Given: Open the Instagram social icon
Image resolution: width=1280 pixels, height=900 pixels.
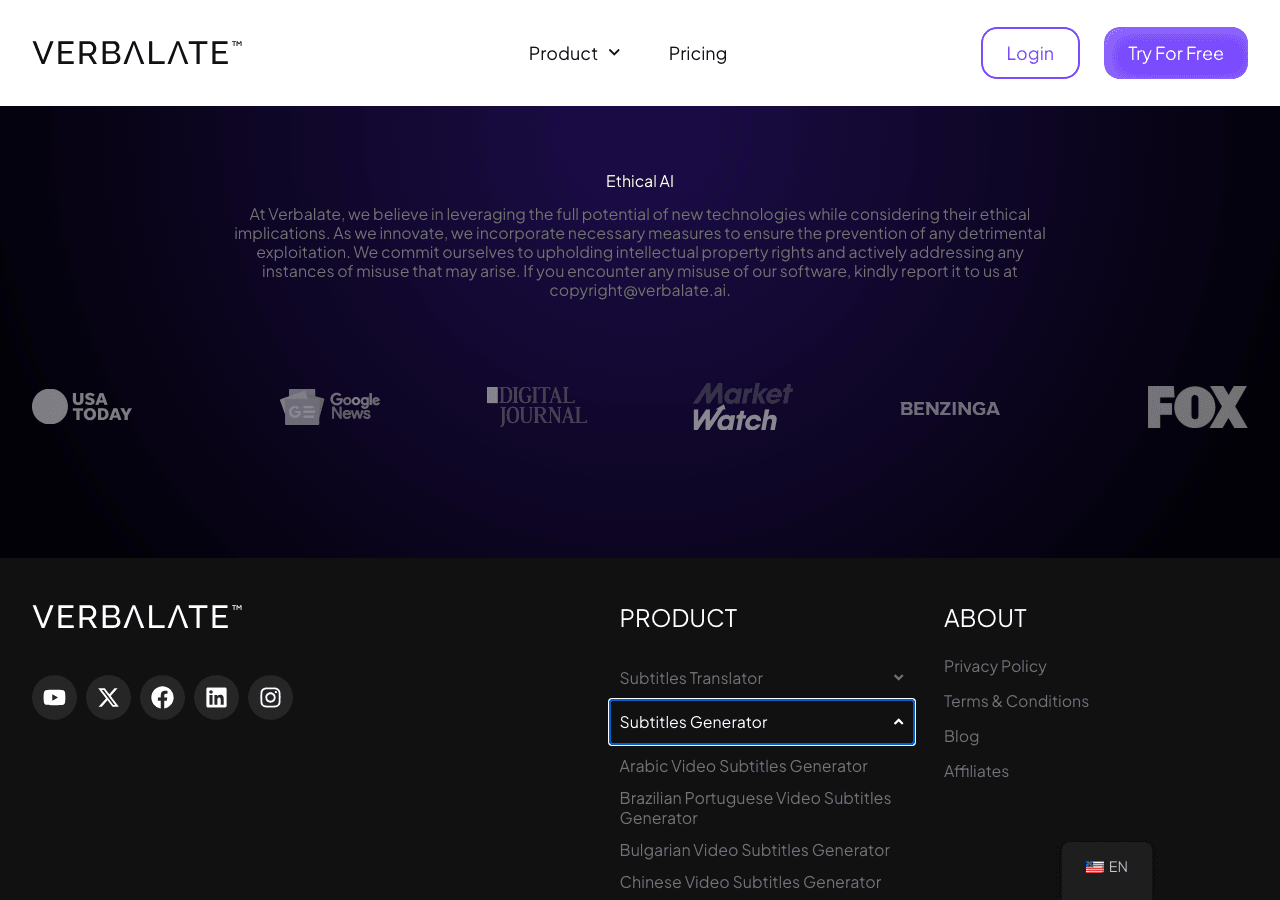Looking at the screenshot, I should (x=270, y=697).
